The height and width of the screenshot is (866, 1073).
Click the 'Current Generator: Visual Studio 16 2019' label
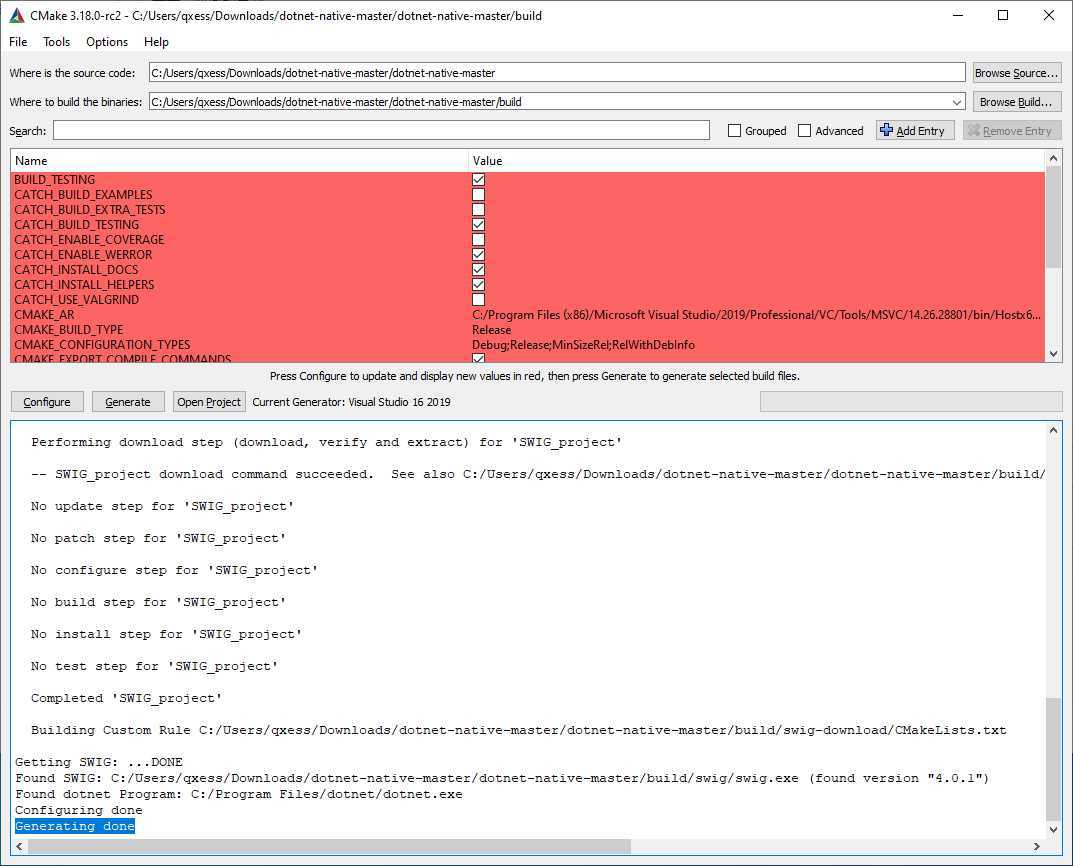[x=352, y=402]
